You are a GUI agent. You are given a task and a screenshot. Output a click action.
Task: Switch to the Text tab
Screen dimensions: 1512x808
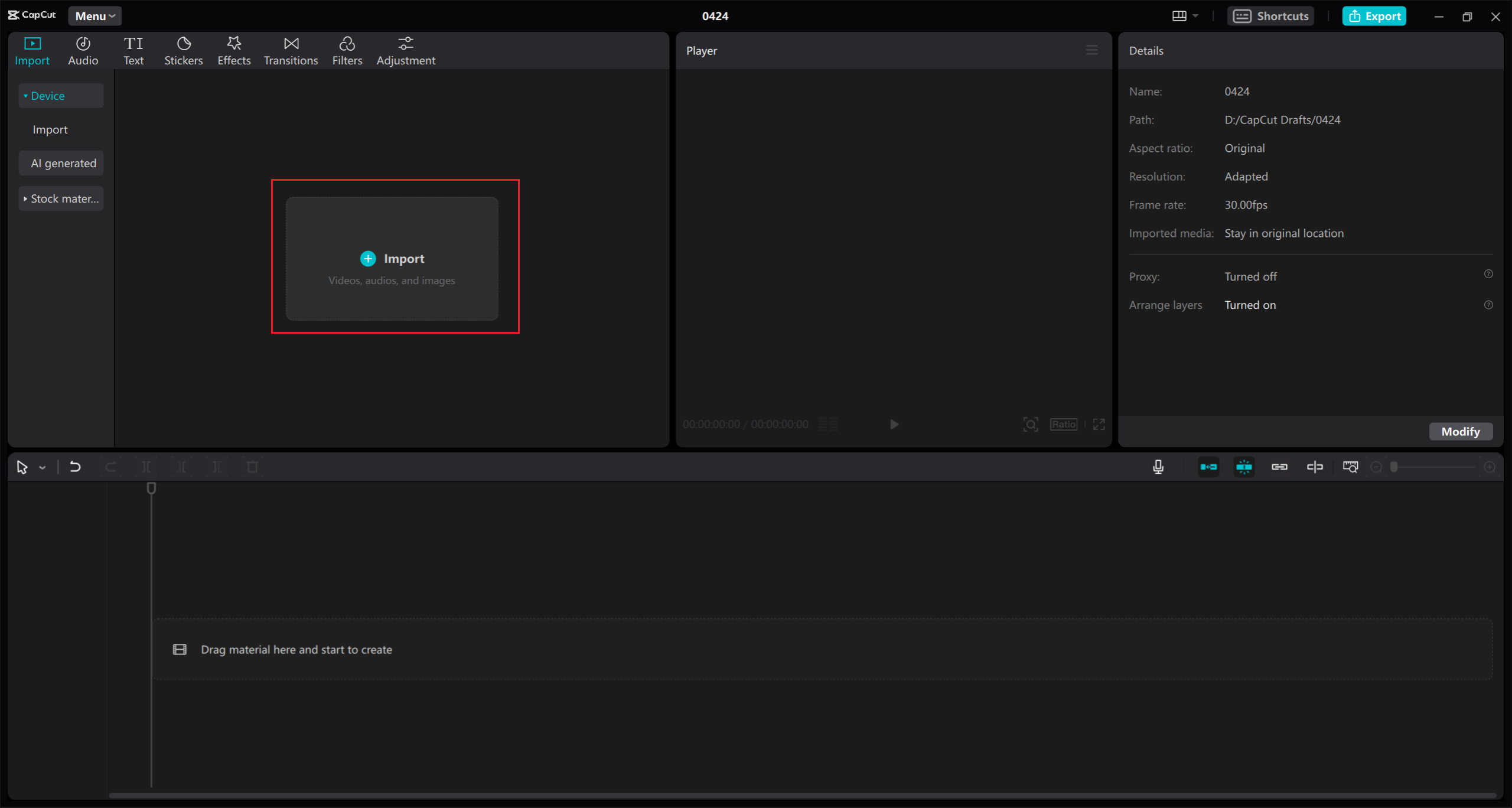133,51
